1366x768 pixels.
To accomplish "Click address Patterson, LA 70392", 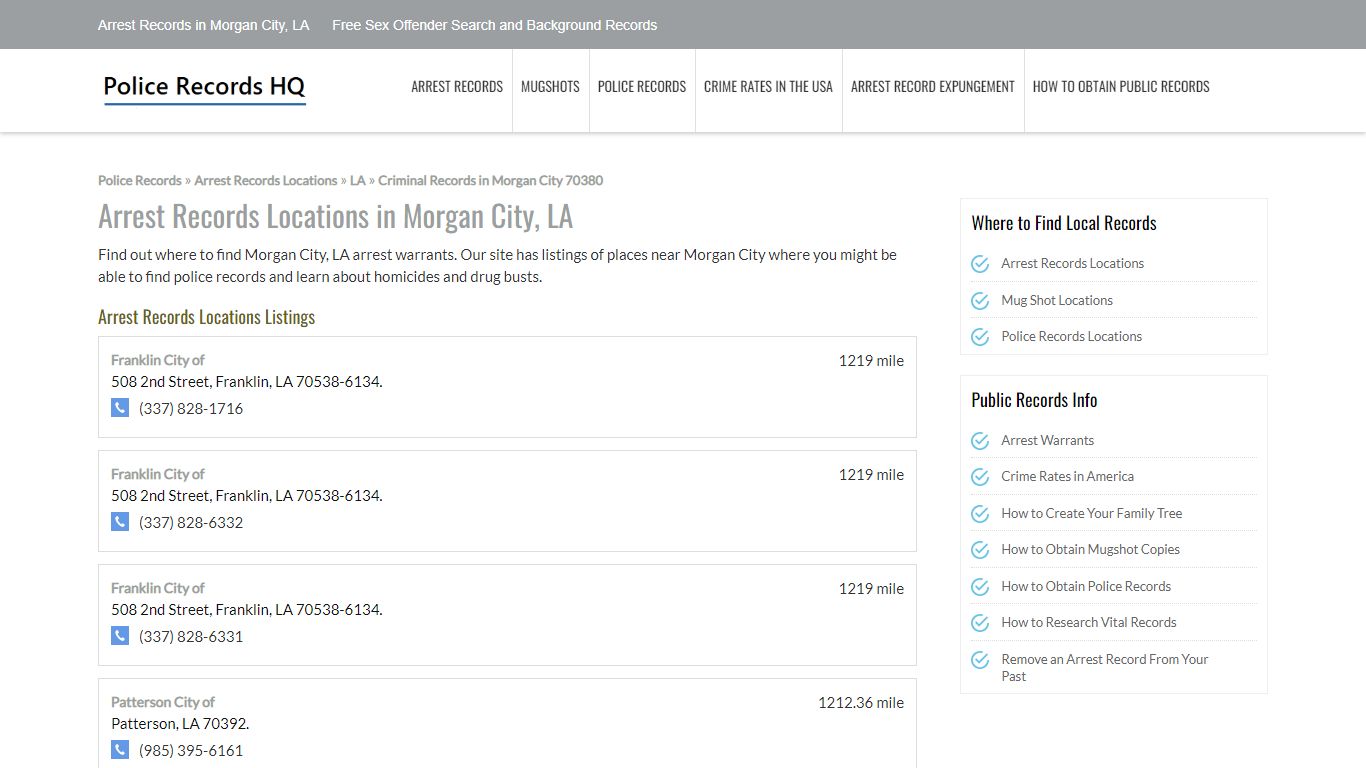I will click(180, 724).
